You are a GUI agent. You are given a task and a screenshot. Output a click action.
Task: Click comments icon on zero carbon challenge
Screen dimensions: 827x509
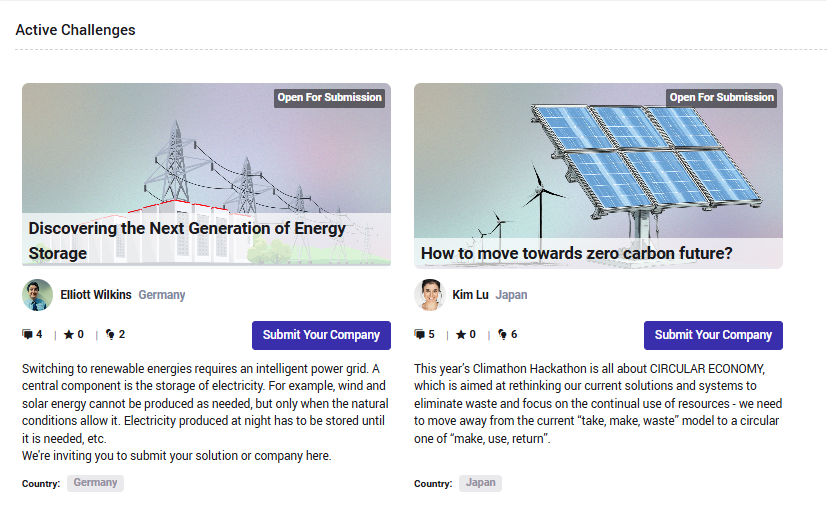click(x=419, y=334)
